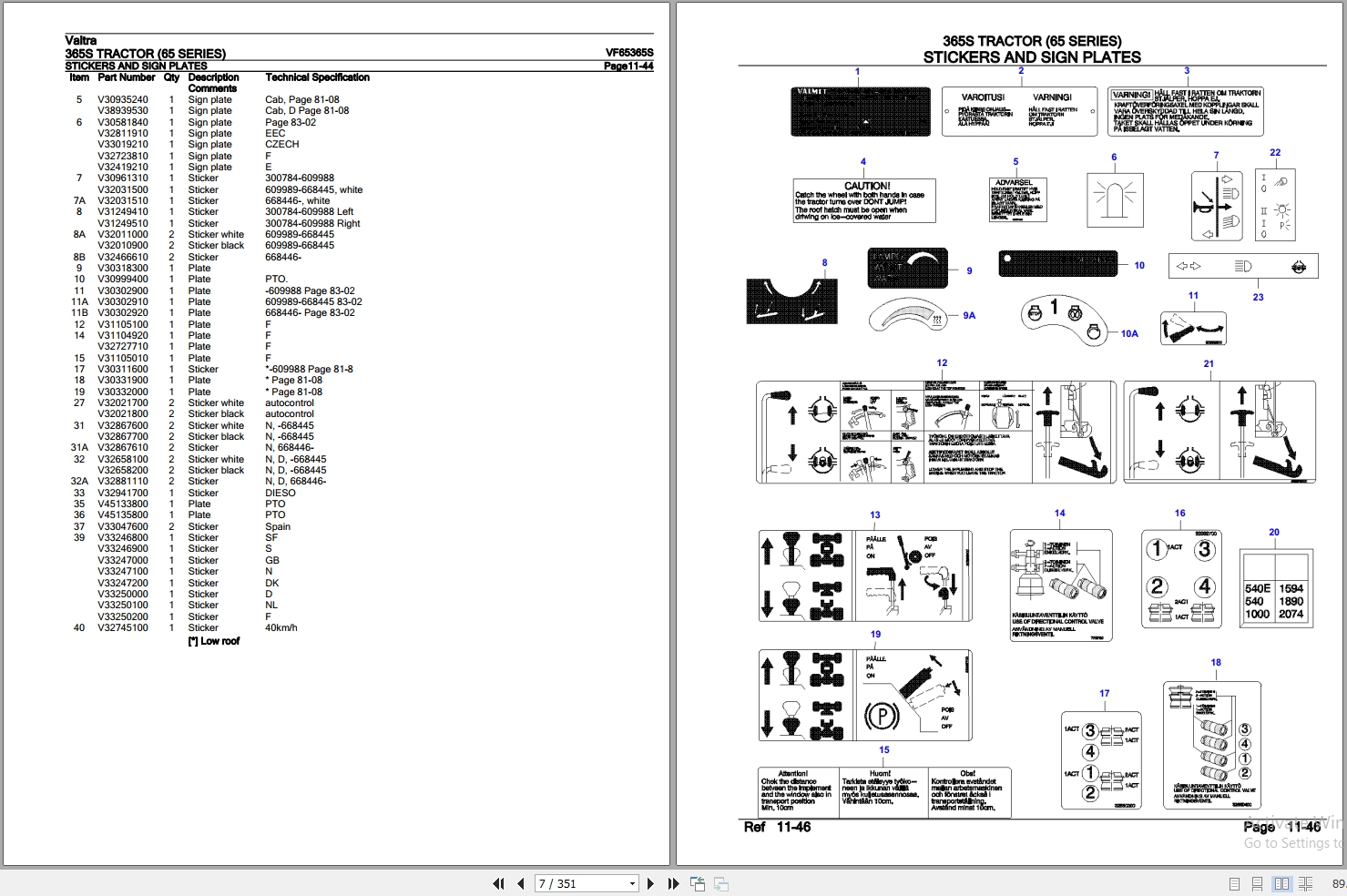Click the go to next view icon
This screenshot has height=896, width=1347.
[720, 883]
